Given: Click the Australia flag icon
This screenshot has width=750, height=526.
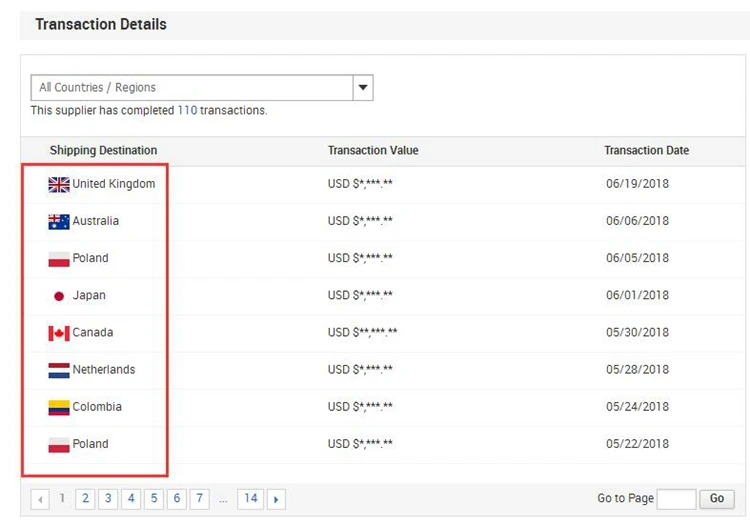Looking at the screenshot, I should (x=58, y=221).
